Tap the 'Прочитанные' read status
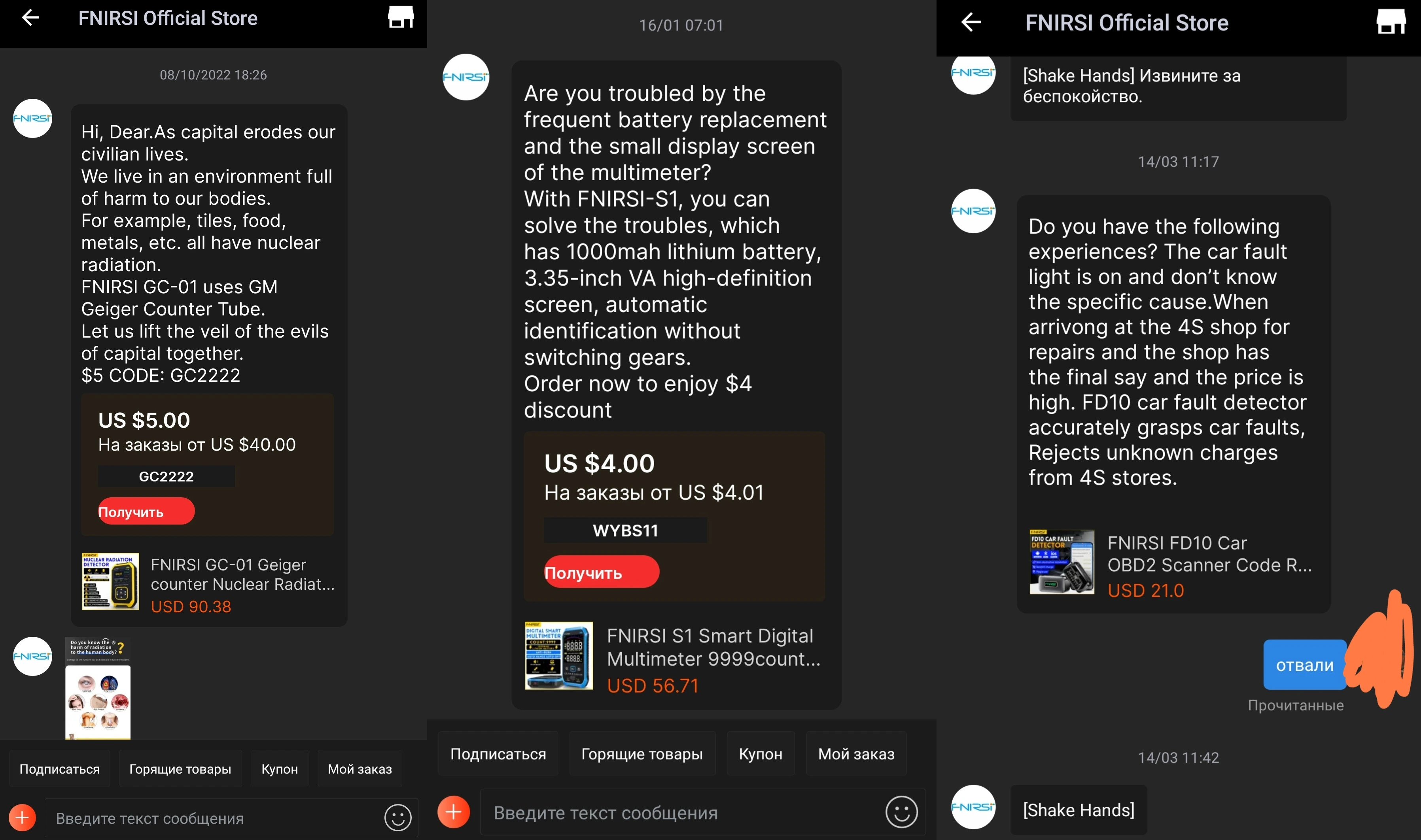Image resolution: width=1421 pixels, height=840 pixels. click(x=1295, y=705)
